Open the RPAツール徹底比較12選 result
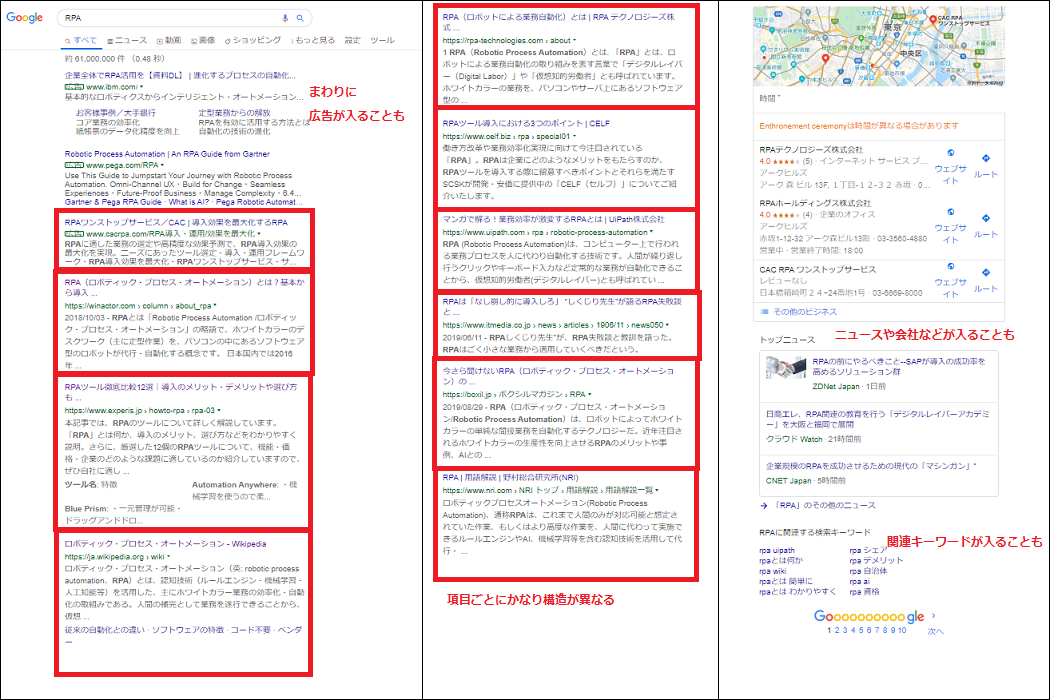 (x=181, y=392)
